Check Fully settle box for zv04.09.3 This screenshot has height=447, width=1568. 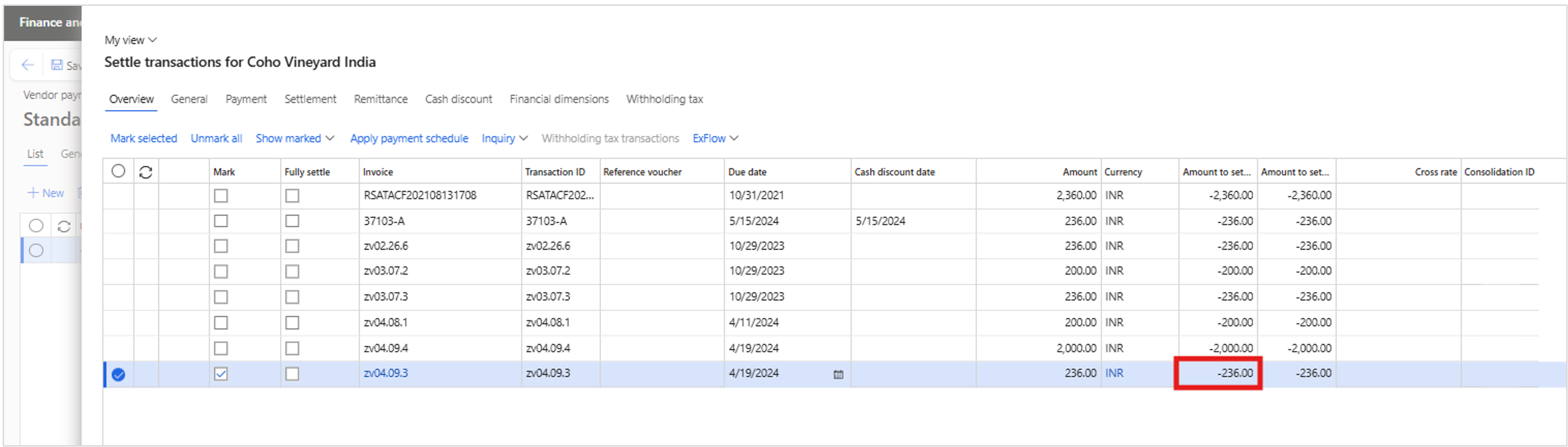click(x=292, y=374)
